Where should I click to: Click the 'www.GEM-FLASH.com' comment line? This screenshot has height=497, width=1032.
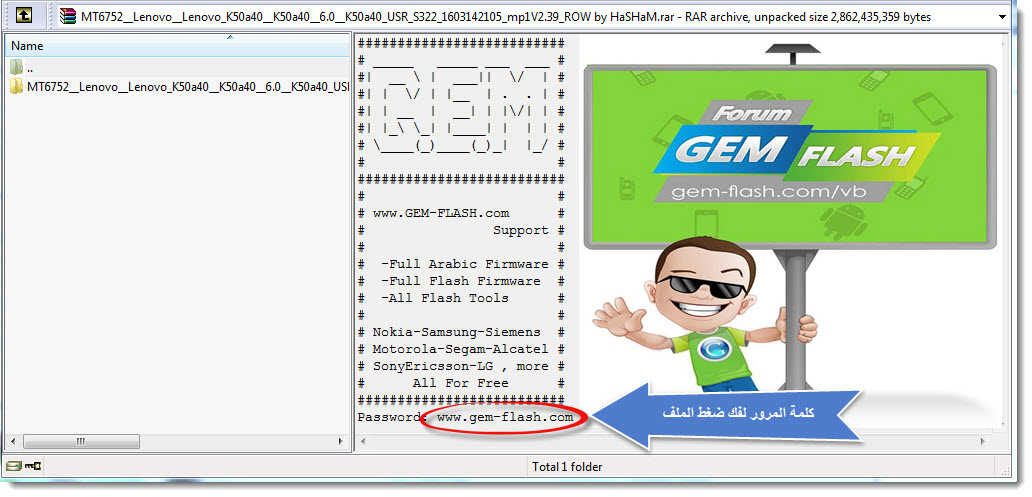pyautogui.click(x=440, y=213)
